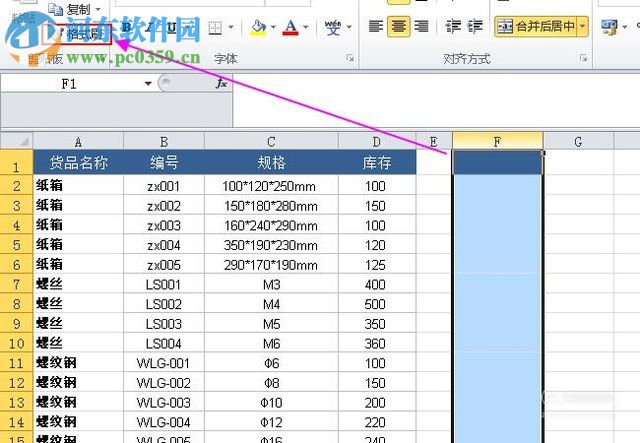This screenshot has height=443, width=640.
Task: Select cell containing LS001
Action: pyautogui.click(x=164, y=284)
